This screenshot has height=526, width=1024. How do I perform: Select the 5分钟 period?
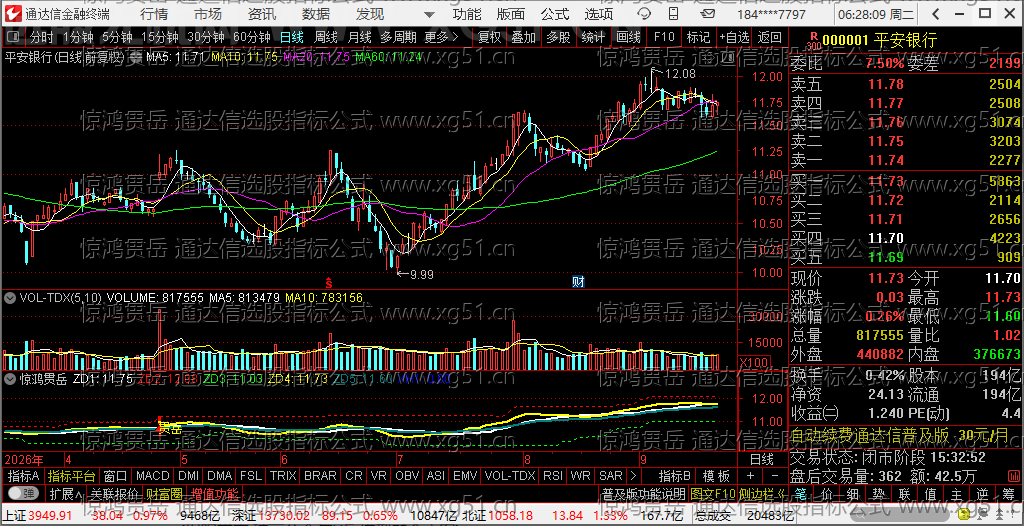116,37
